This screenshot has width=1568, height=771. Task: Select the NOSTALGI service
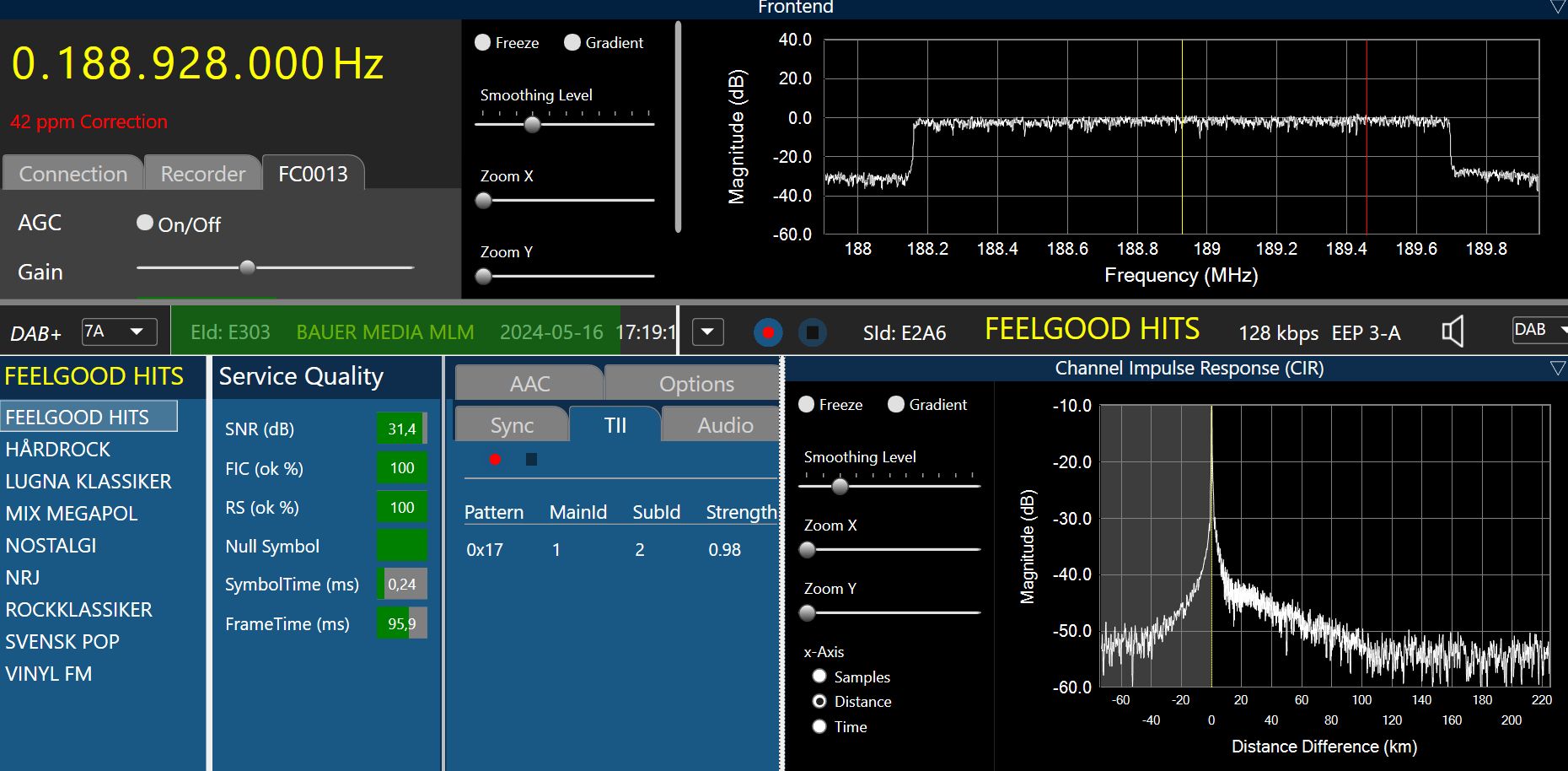tap(51, 546)
